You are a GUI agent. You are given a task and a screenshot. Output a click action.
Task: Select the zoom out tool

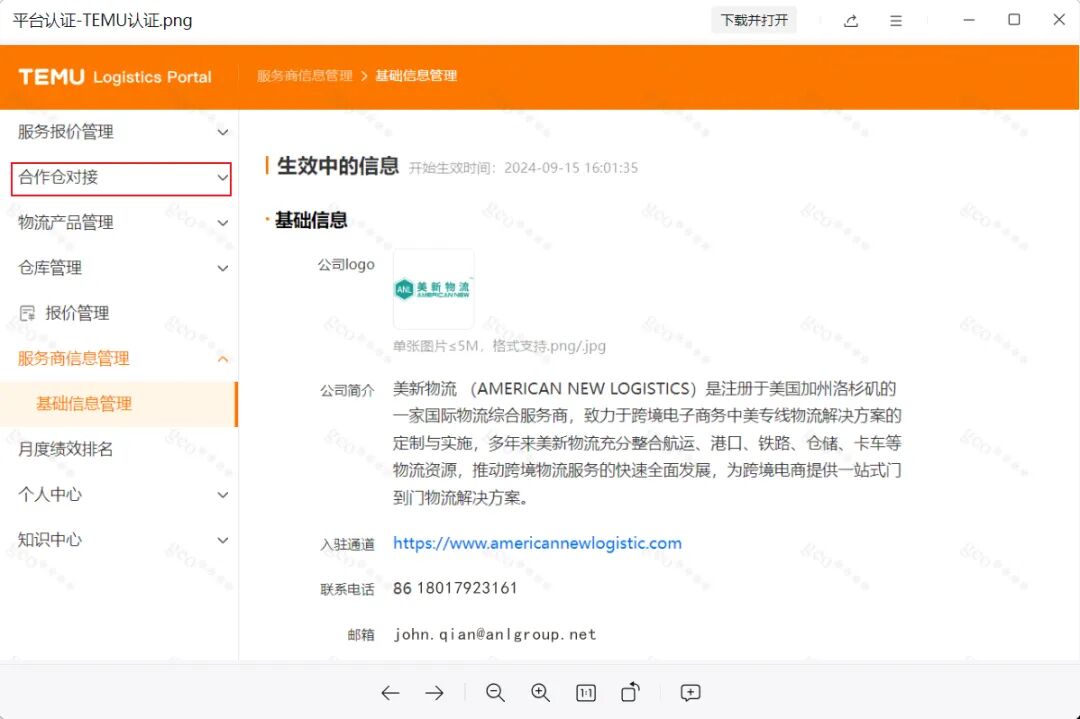[x=496, y=692]
